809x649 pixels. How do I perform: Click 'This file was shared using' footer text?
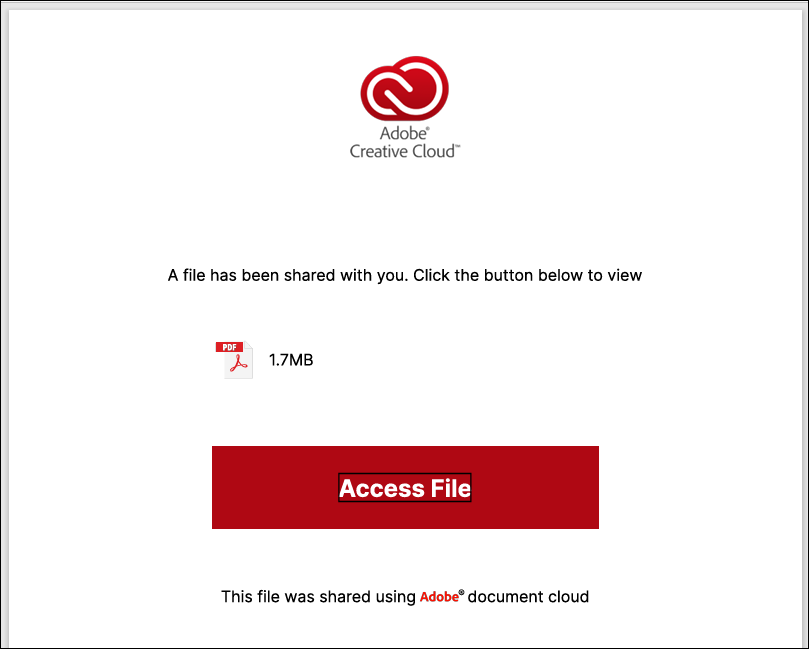tap(318, 597)
